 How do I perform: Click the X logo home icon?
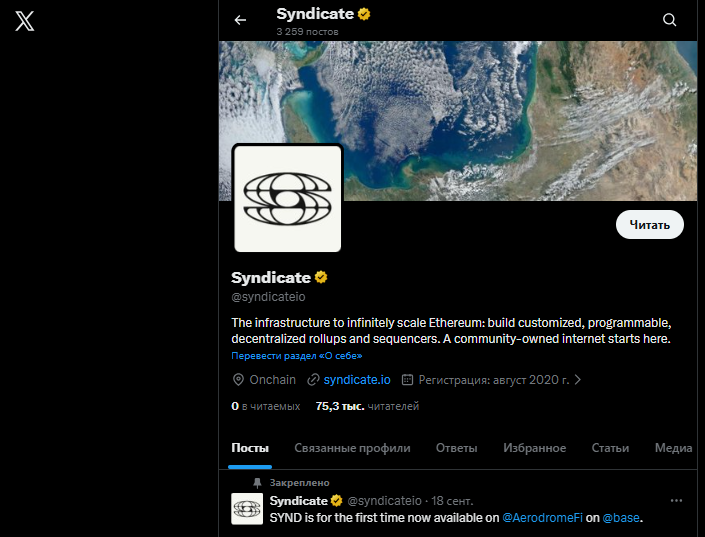click(25, 21)
